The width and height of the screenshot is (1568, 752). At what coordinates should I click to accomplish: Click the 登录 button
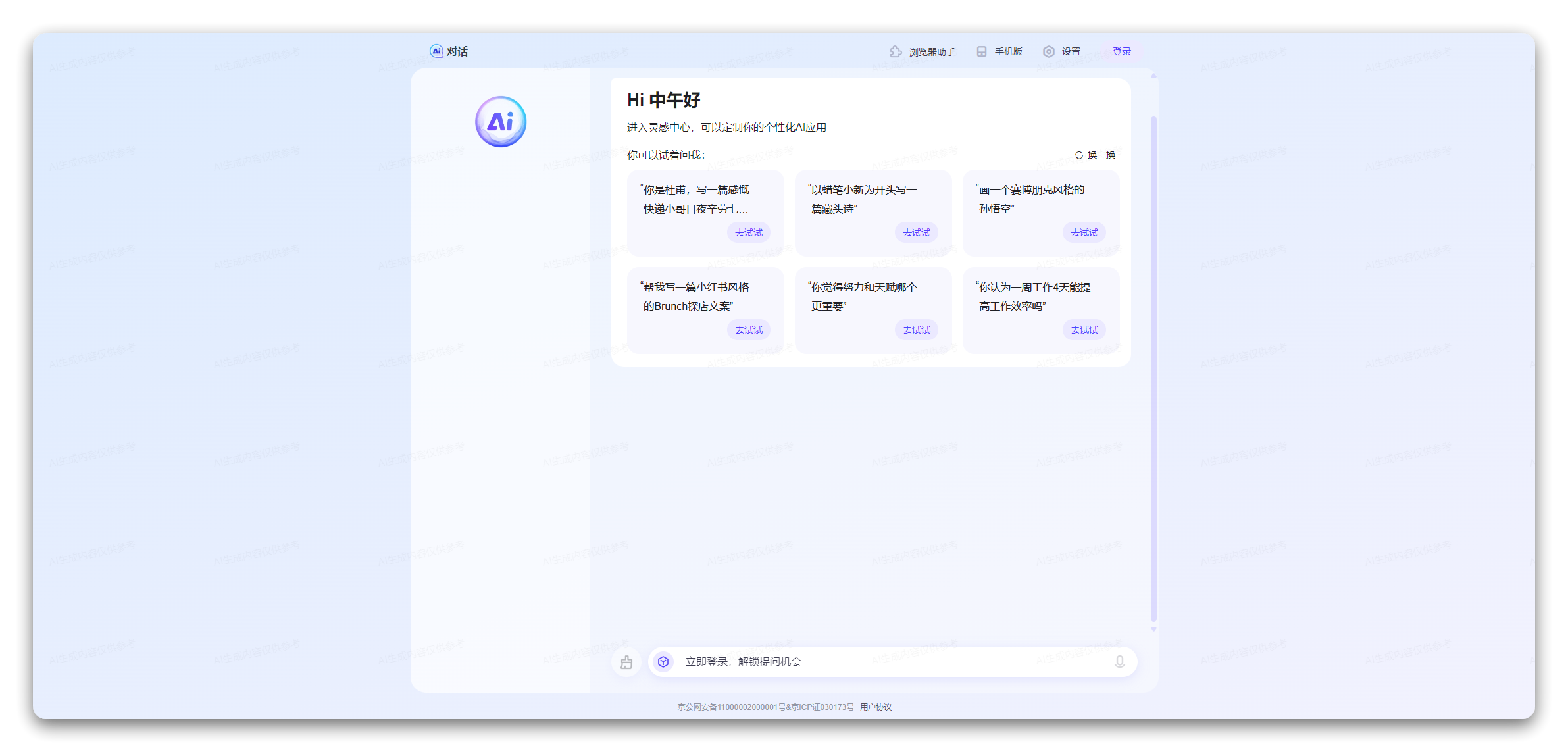tap(1122, 51)
